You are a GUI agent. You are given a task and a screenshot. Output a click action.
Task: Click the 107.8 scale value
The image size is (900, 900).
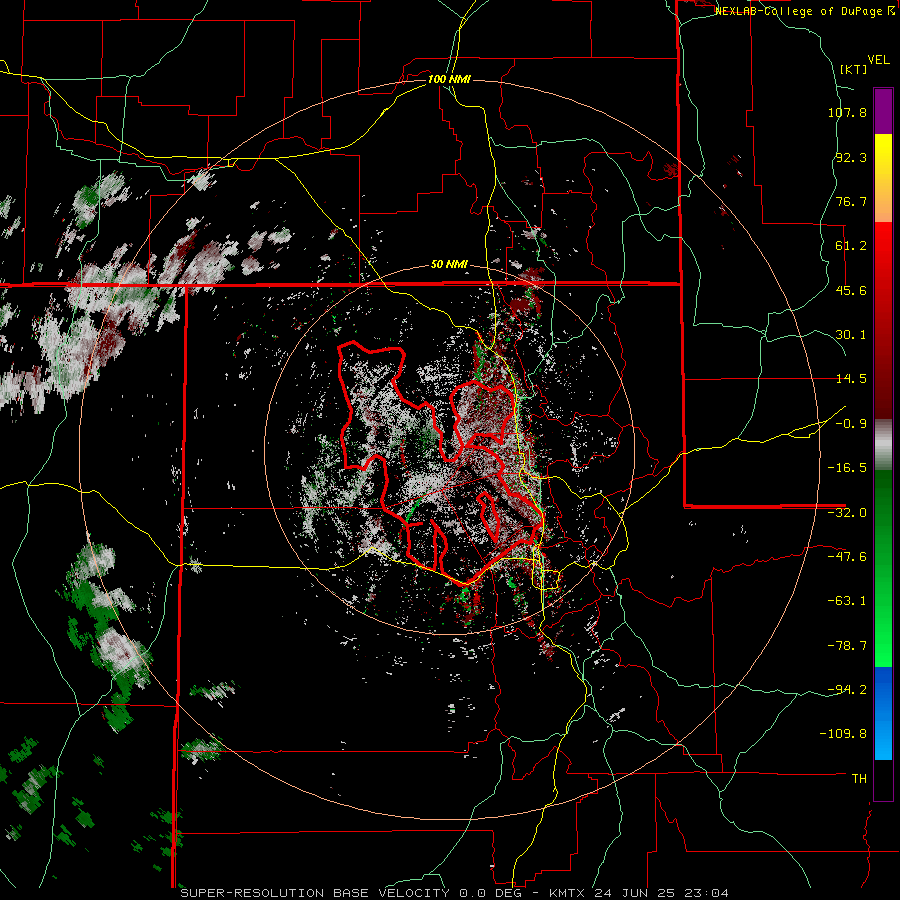[x=847, y=112]
